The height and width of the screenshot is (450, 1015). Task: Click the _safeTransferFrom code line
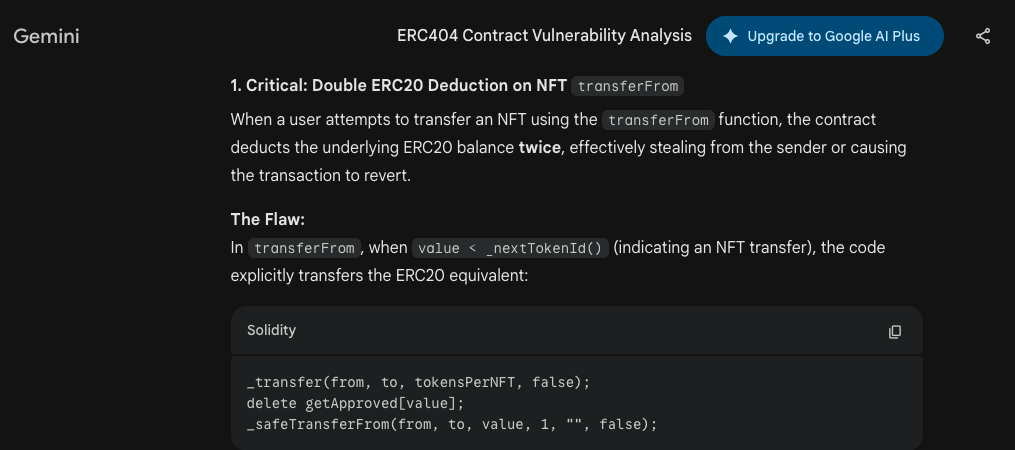click(452, 423)
